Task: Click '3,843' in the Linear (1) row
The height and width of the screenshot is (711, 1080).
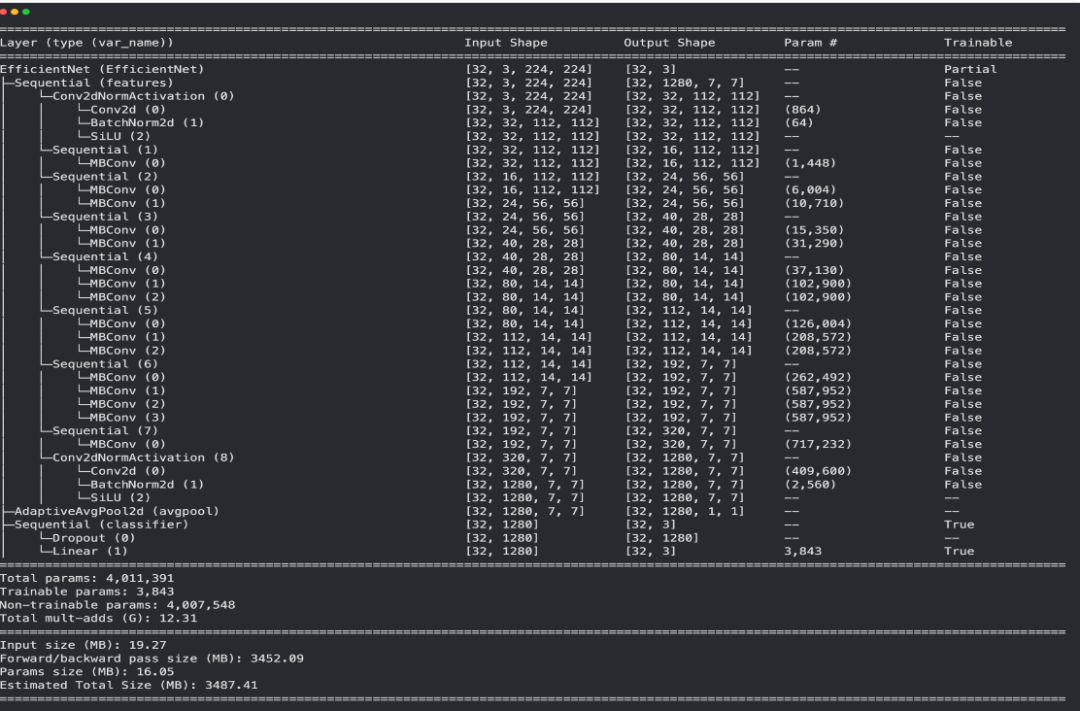Action: (803, 551)
